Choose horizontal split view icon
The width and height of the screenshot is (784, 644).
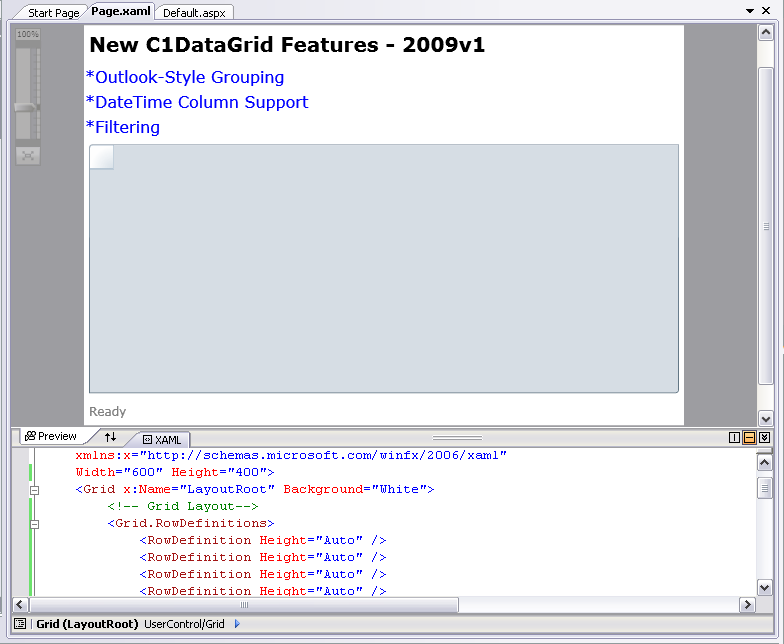coord(749,438)
